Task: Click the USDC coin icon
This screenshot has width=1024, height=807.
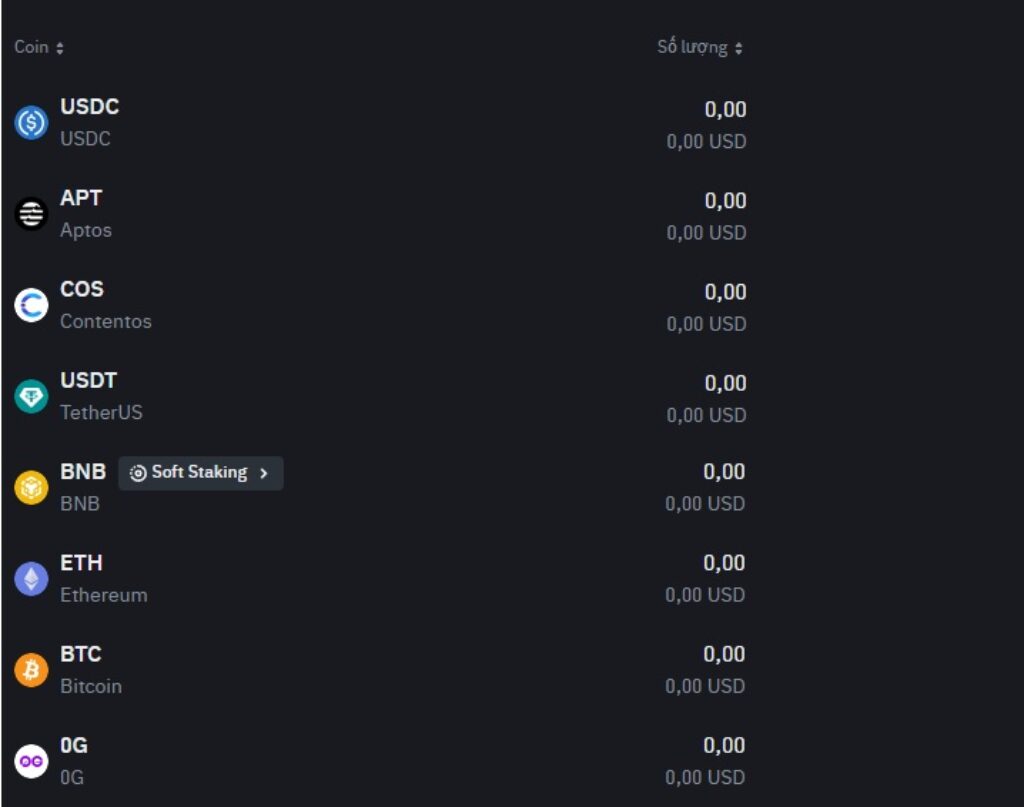Action: click(x=31, y=123)
